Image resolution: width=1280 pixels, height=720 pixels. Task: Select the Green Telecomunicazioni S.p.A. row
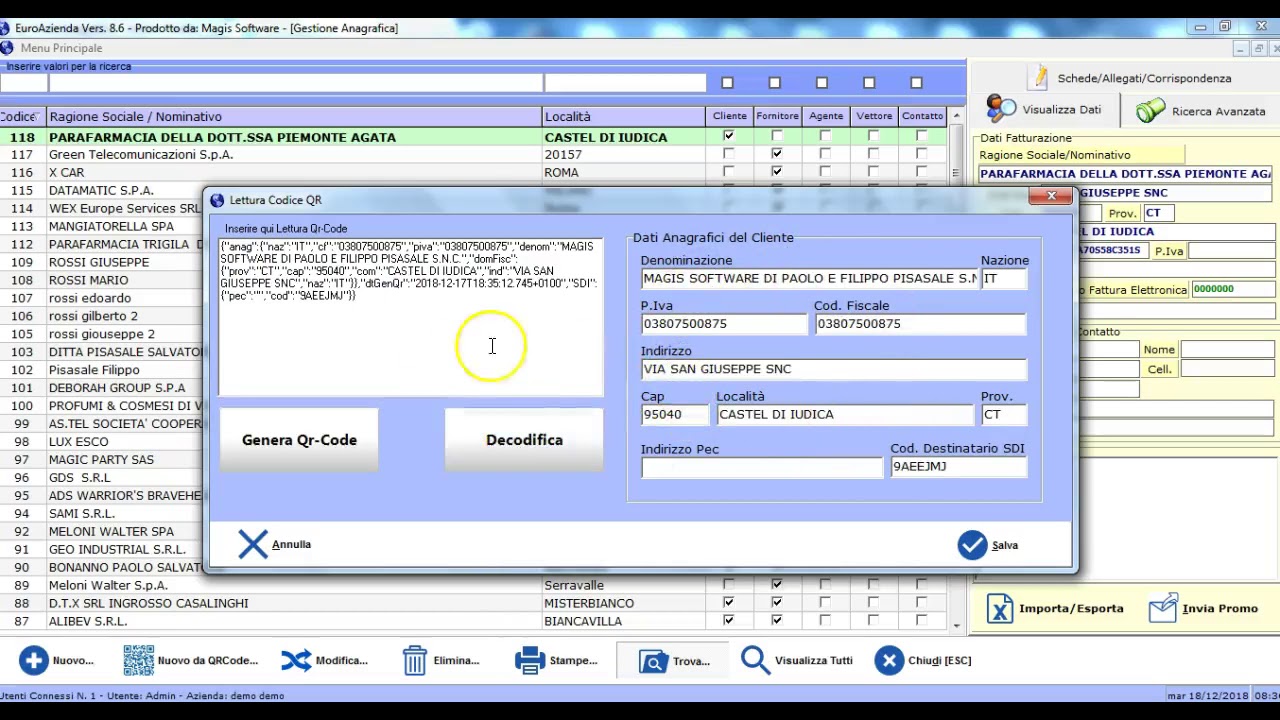pyautogui.click(x=474, y=154)
